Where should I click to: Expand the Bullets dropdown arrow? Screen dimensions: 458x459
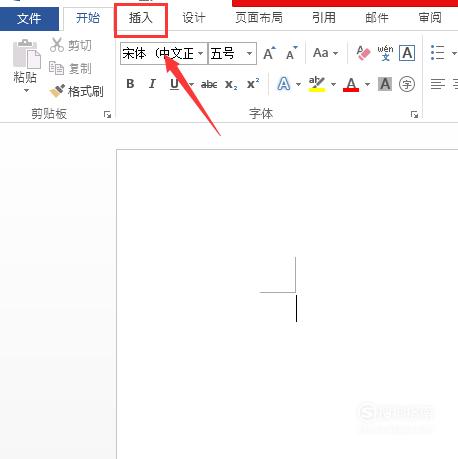pos(454,53)
